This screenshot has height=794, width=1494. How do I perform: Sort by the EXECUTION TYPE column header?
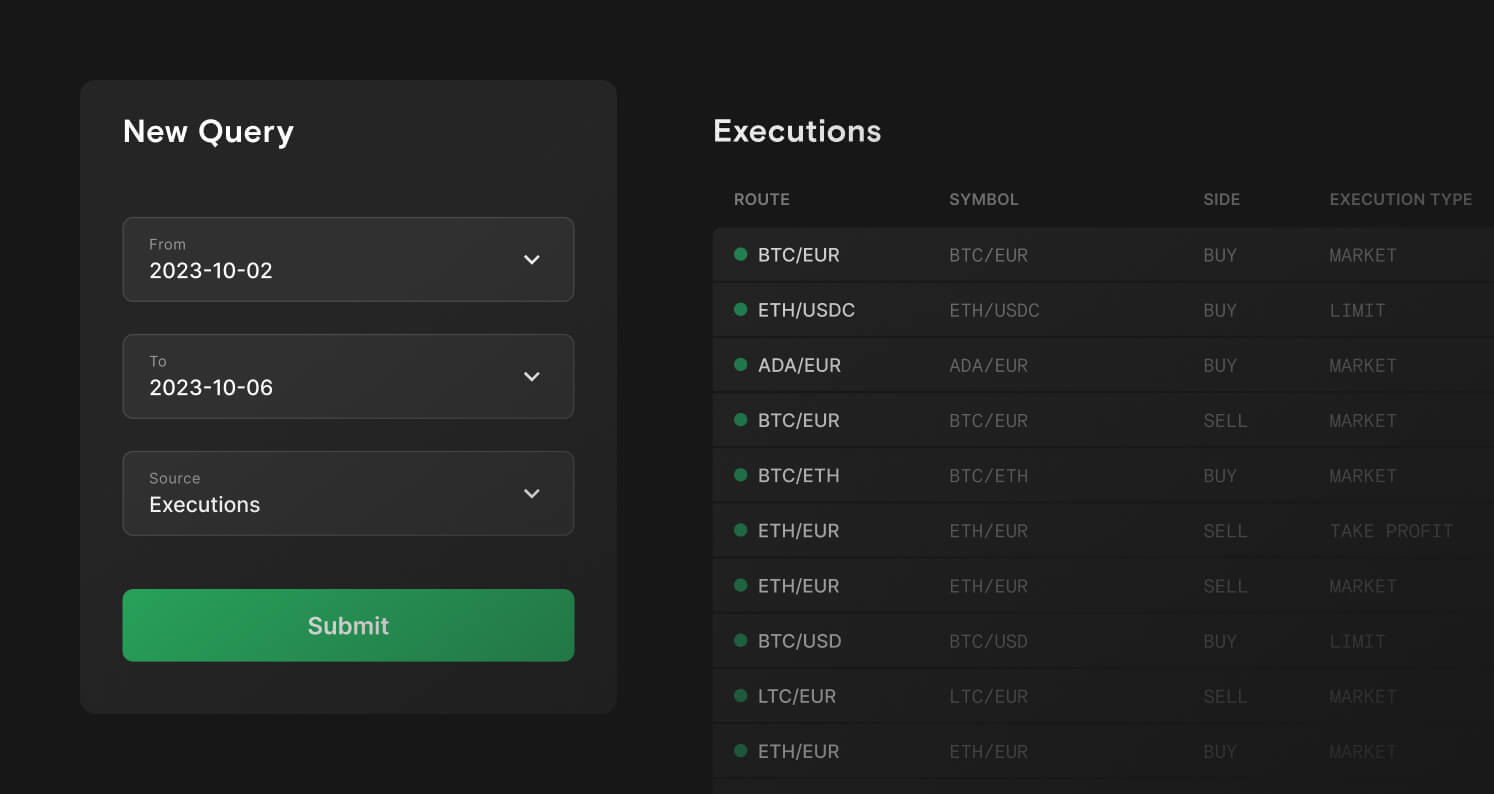click(x=1400, y=199)
